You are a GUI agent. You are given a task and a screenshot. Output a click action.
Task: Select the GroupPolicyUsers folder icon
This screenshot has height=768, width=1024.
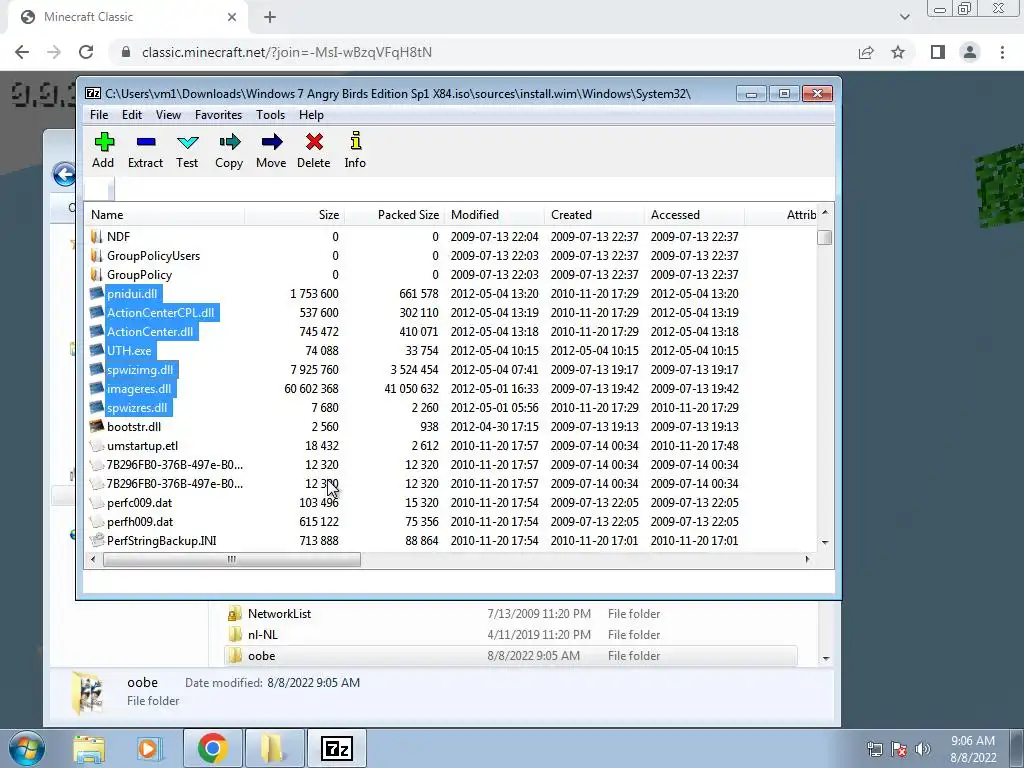coord(97,255)
